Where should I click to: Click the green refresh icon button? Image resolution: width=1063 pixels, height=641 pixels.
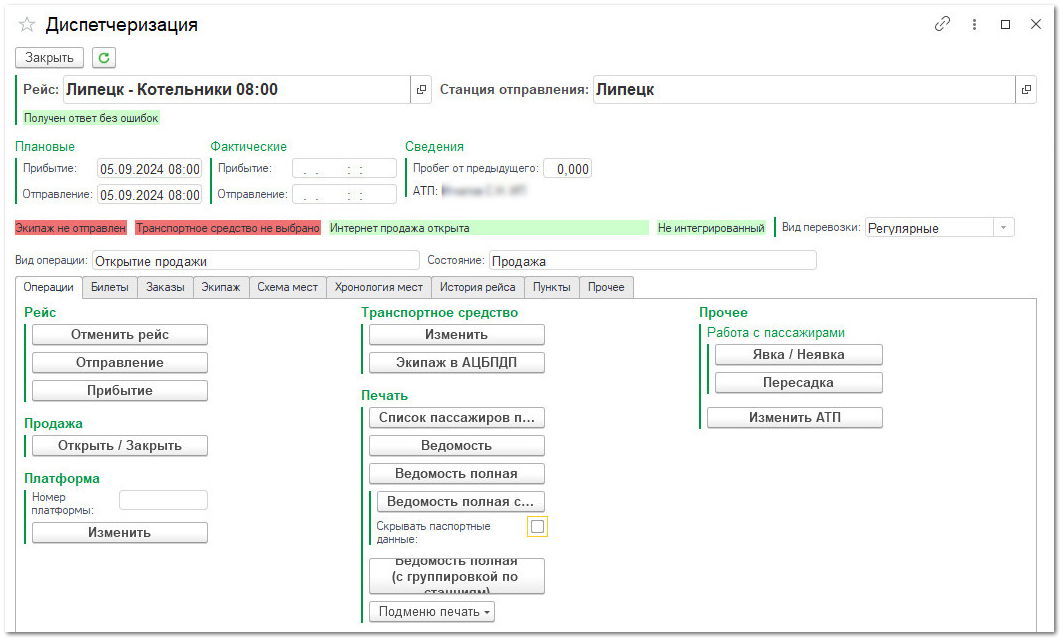(x=104, y=58)
